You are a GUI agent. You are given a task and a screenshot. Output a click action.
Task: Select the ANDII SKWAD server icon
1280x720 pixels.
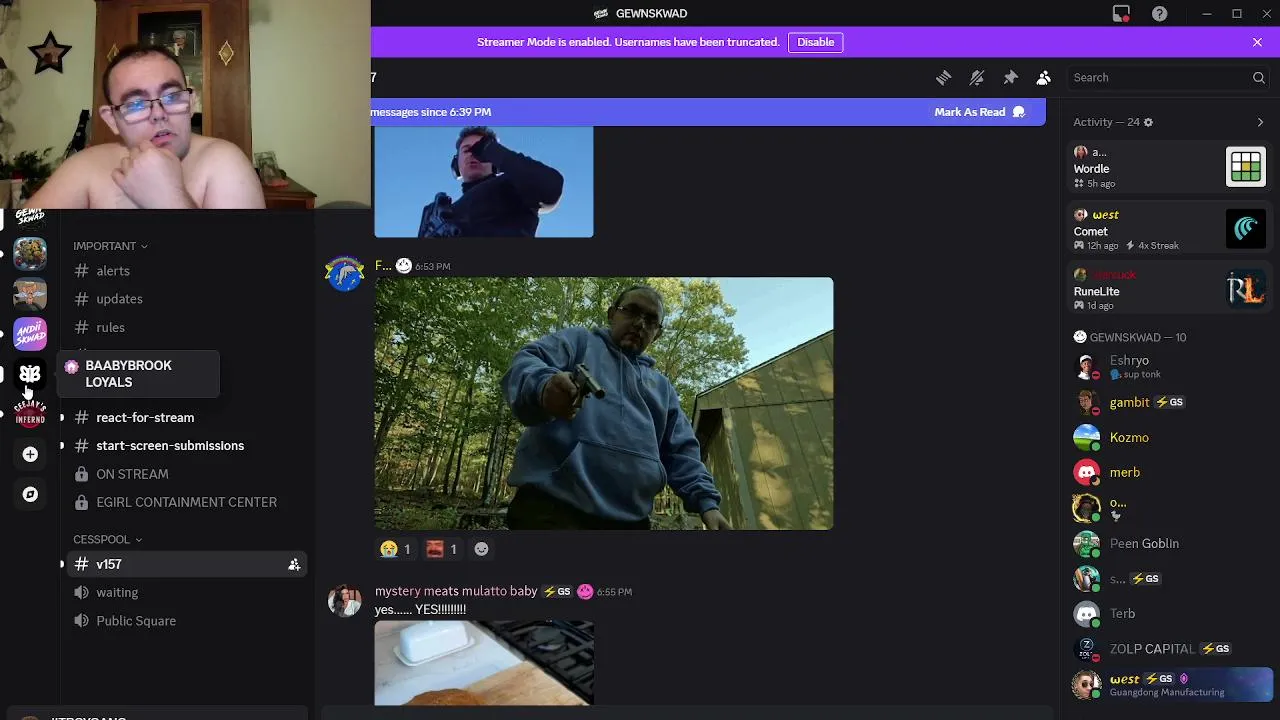(x=30, y=333)
